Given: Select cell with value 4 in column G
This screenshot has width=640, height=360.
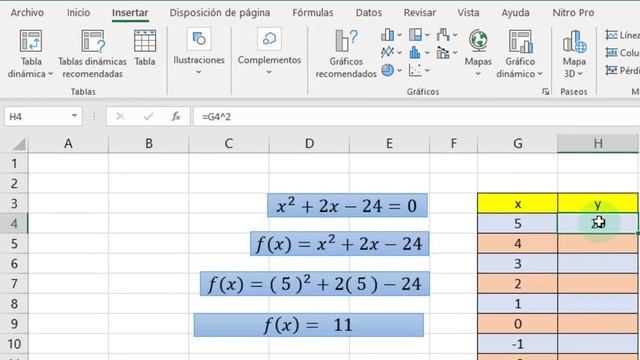Looking at the screenshot, I should [x=518, y=244].
